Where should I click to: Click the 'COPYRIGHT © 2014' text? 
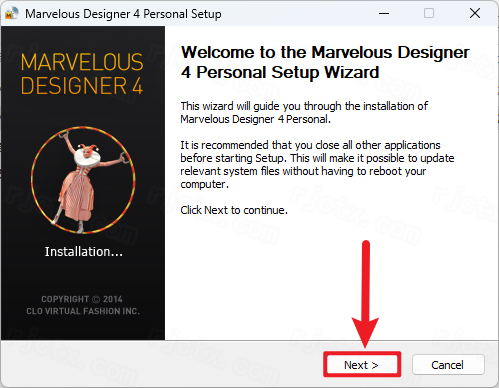(82, 299)
